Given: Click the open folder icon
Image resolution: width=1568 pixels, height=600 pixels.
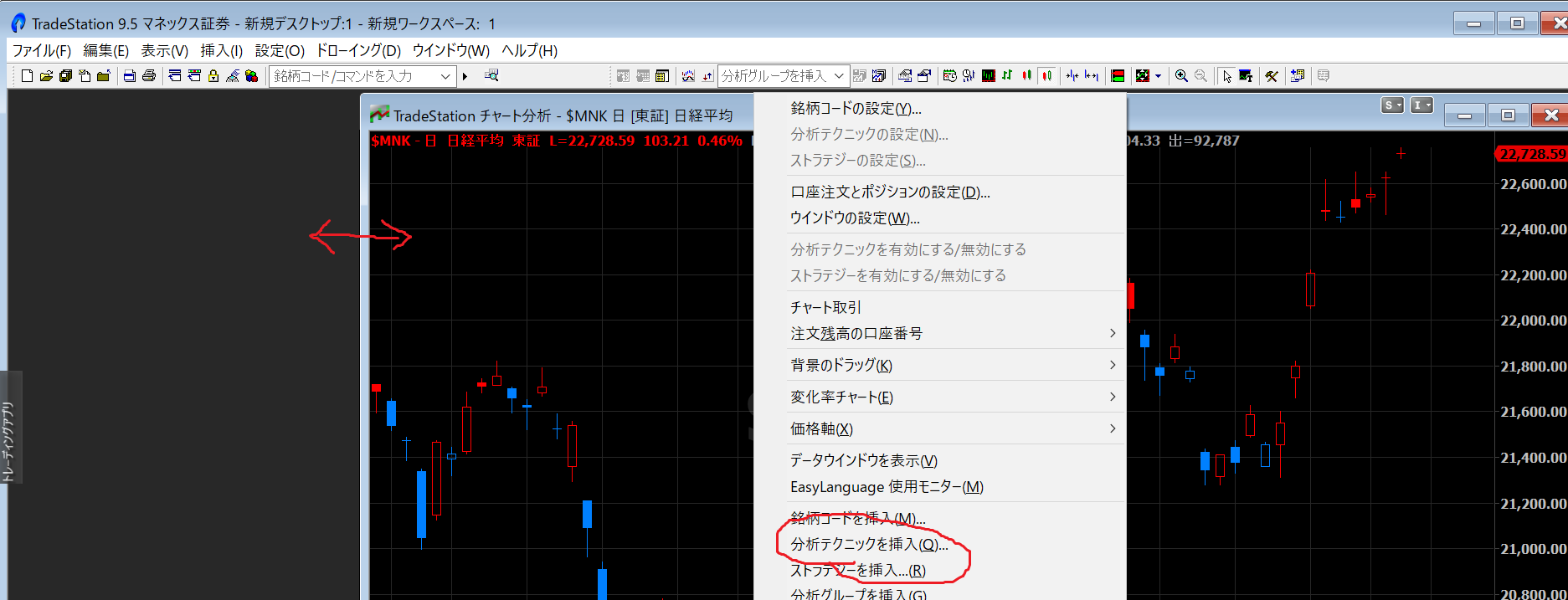Looking at the screenshot, I should click(46, 76).
